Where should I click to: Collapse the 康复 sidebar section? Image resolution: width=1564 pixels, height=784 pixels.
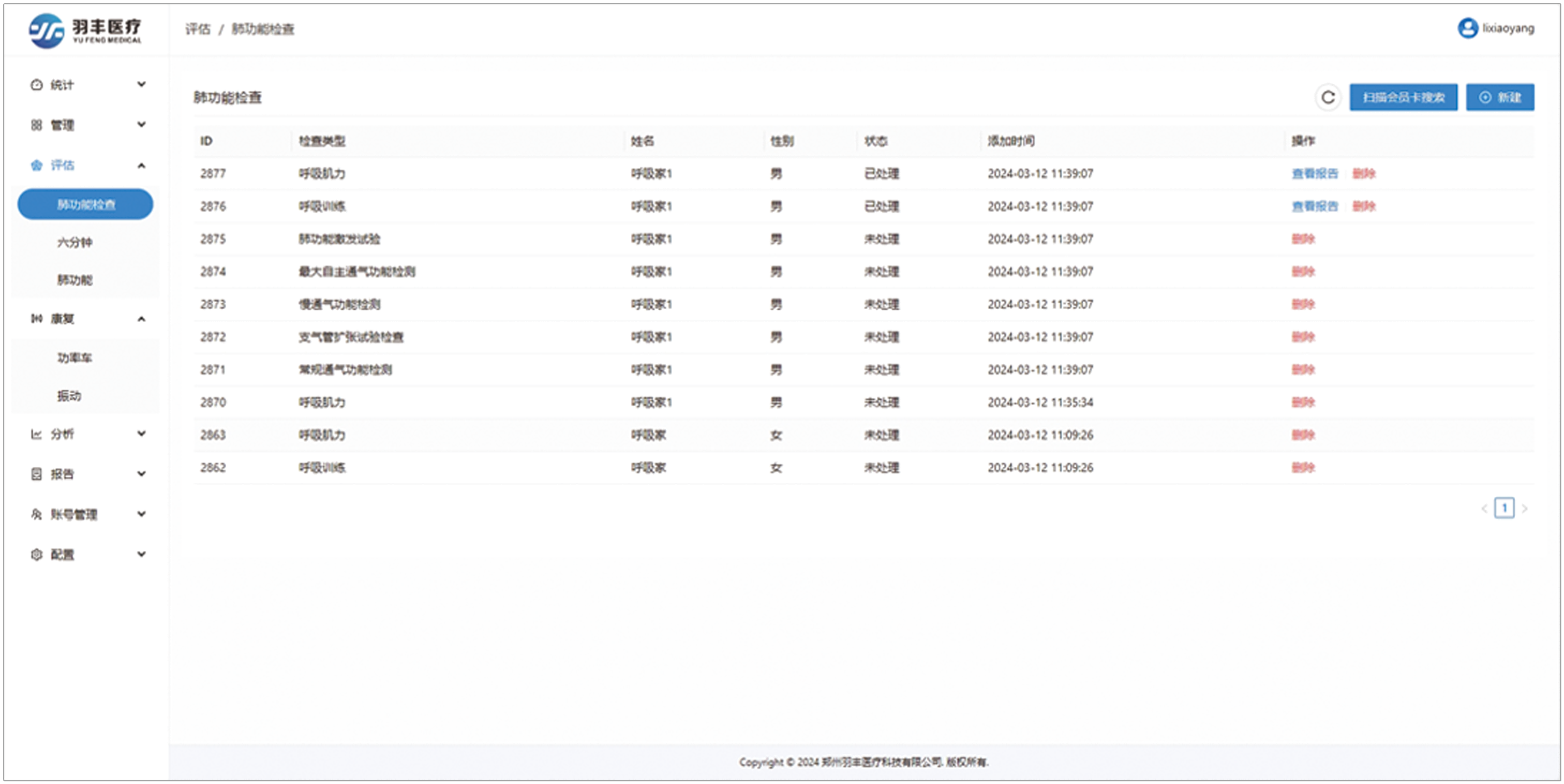[141, 318]
